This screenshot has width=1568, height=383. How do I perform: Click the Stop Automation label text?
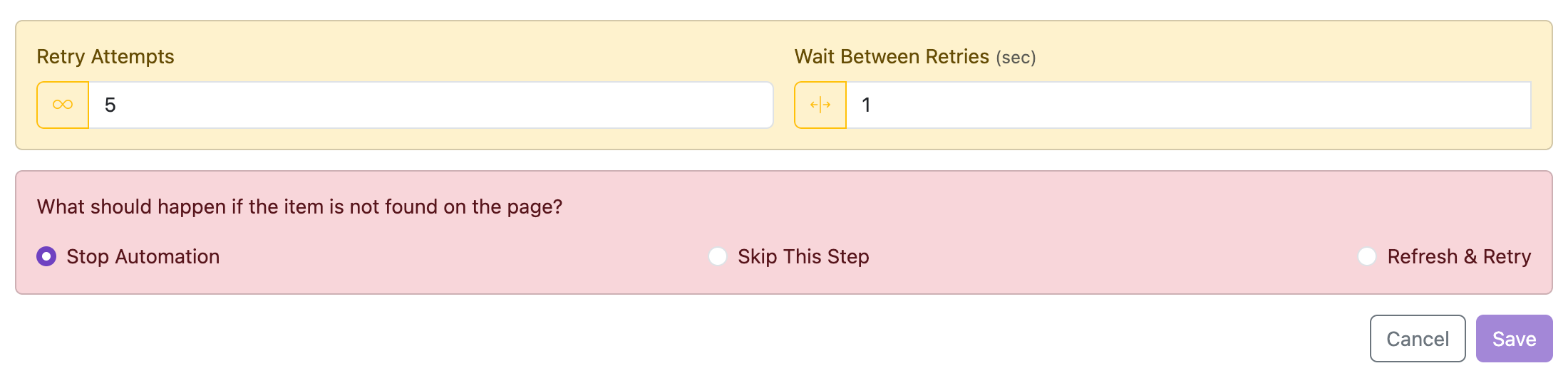click(x=143, y=256)
